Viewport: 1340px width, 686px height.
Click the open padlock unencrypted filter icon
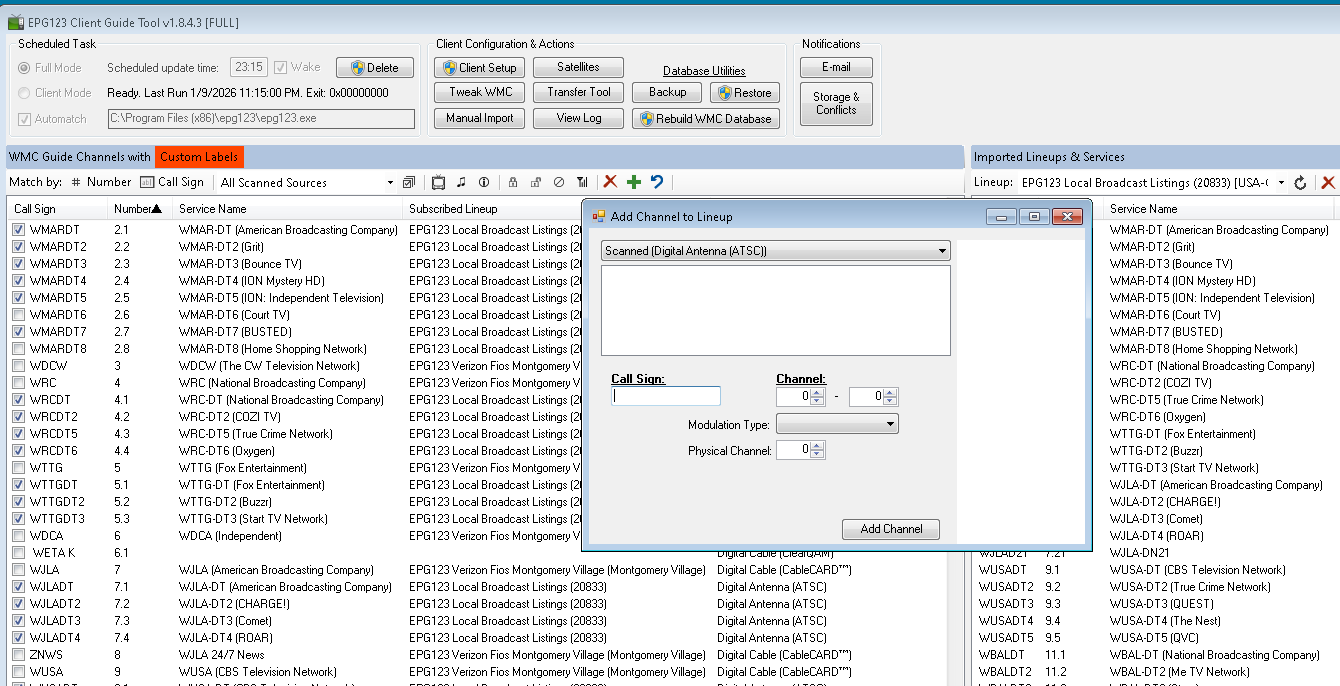coord(536,182)
